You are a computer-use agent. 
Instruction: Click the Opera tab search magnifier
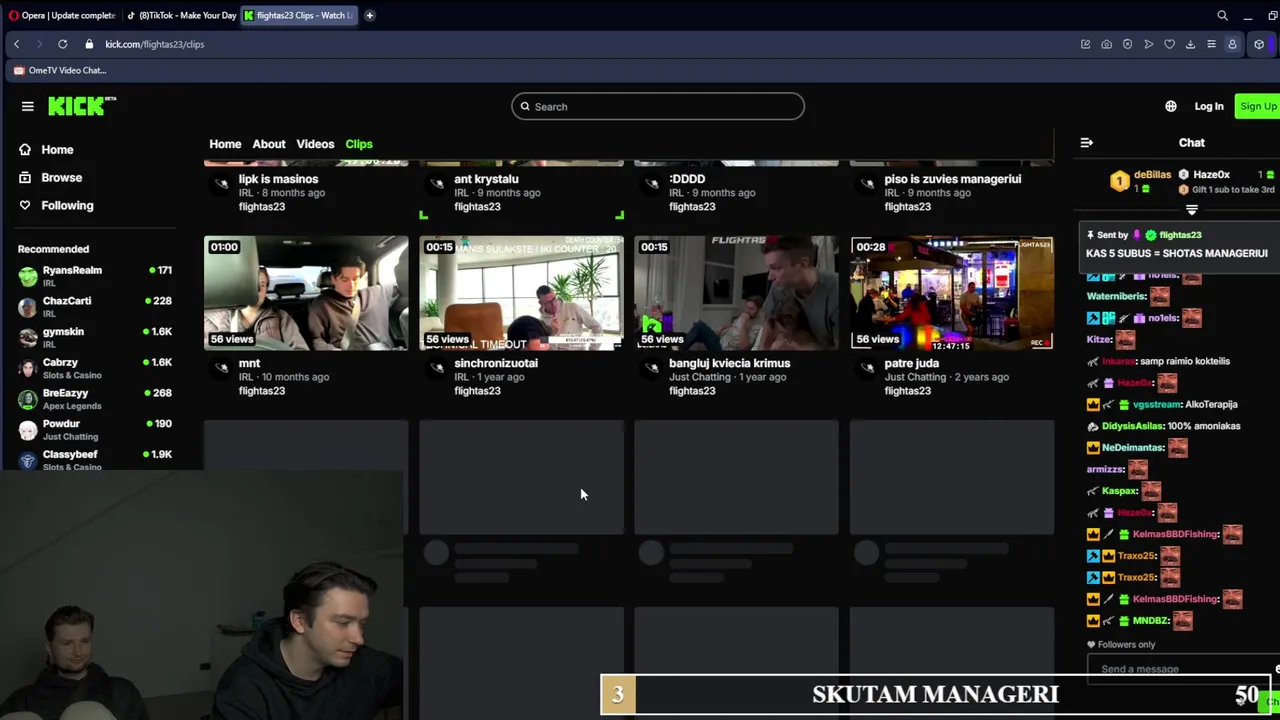tap(1222, 15)
